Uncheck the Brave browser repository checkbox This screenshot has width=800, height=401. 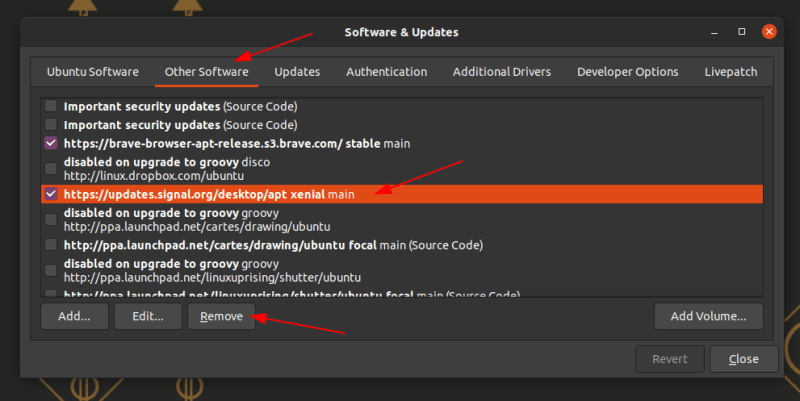click(51, 144)
